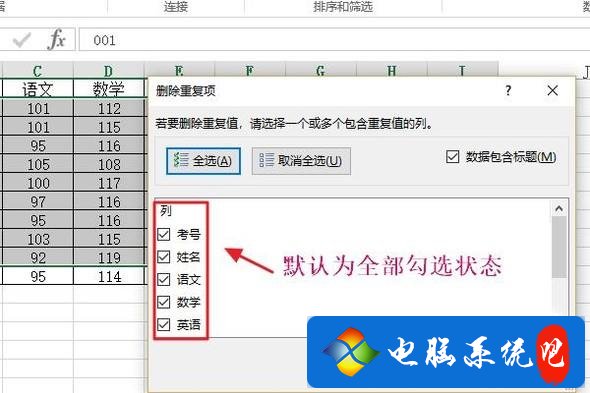Click the fx insert function icon

coord(56,40)
